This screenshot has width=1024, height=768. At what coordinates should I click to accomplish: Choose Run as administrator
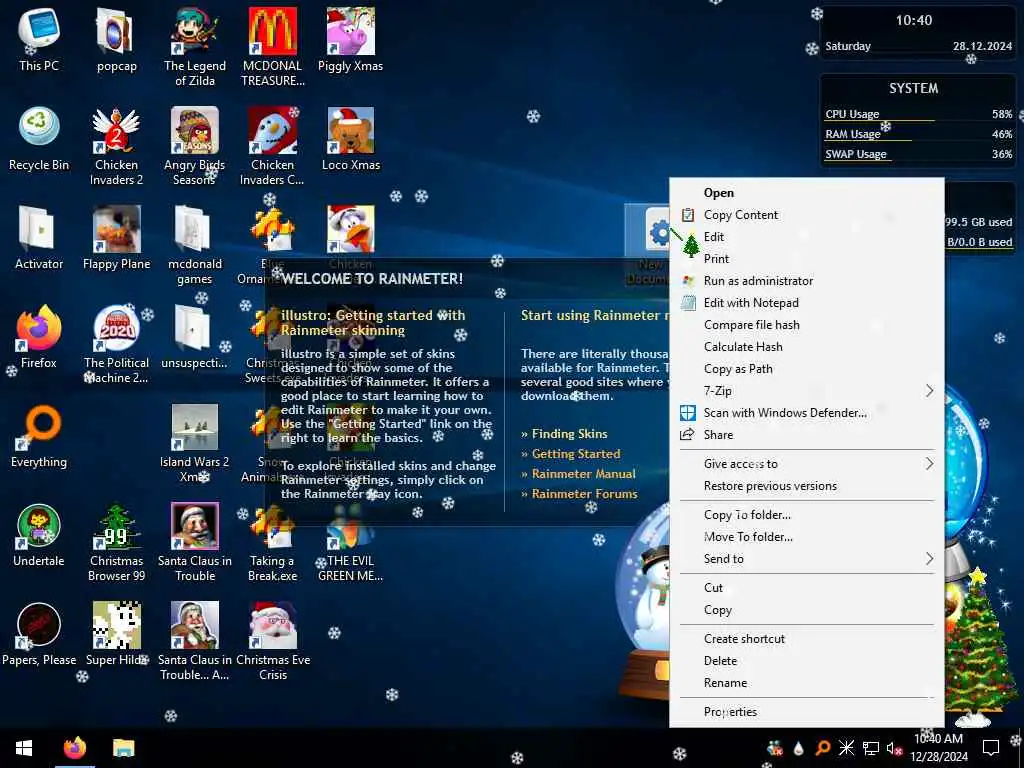pos(807,281)
